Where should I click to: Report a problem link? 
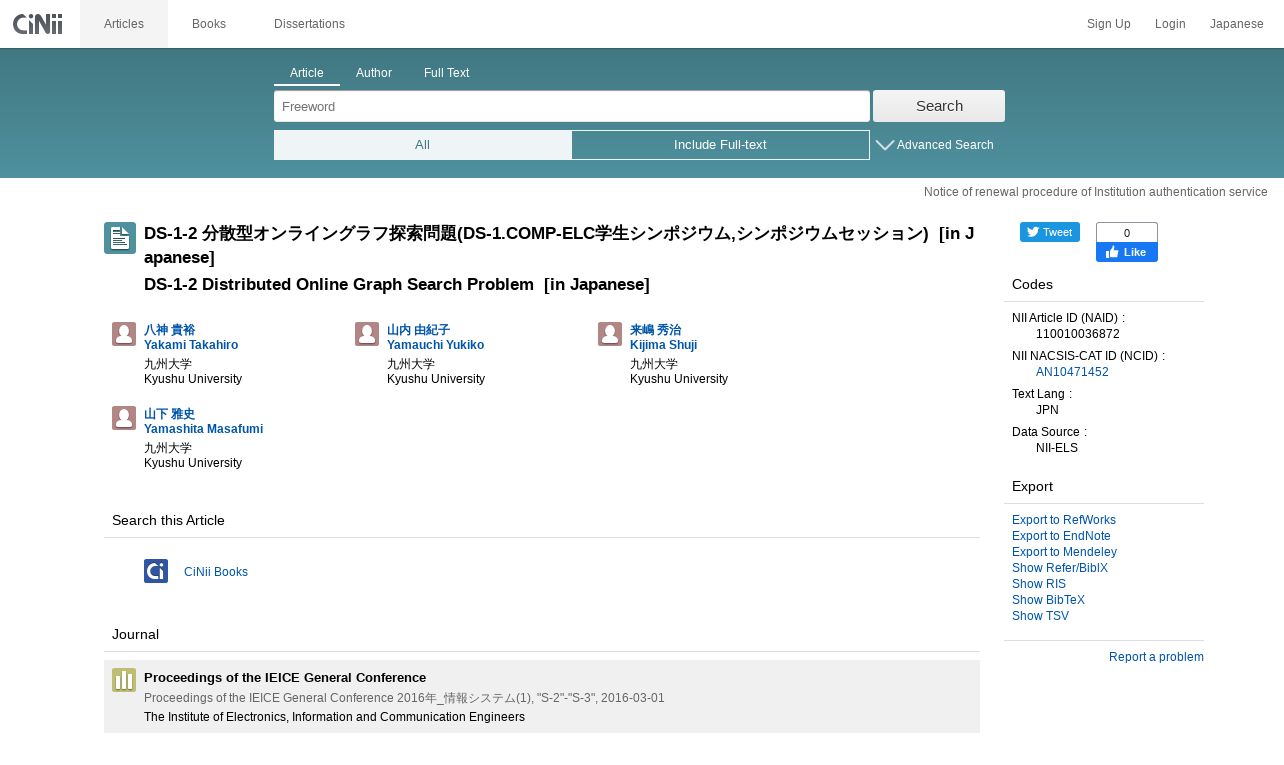coord(1156,657)
